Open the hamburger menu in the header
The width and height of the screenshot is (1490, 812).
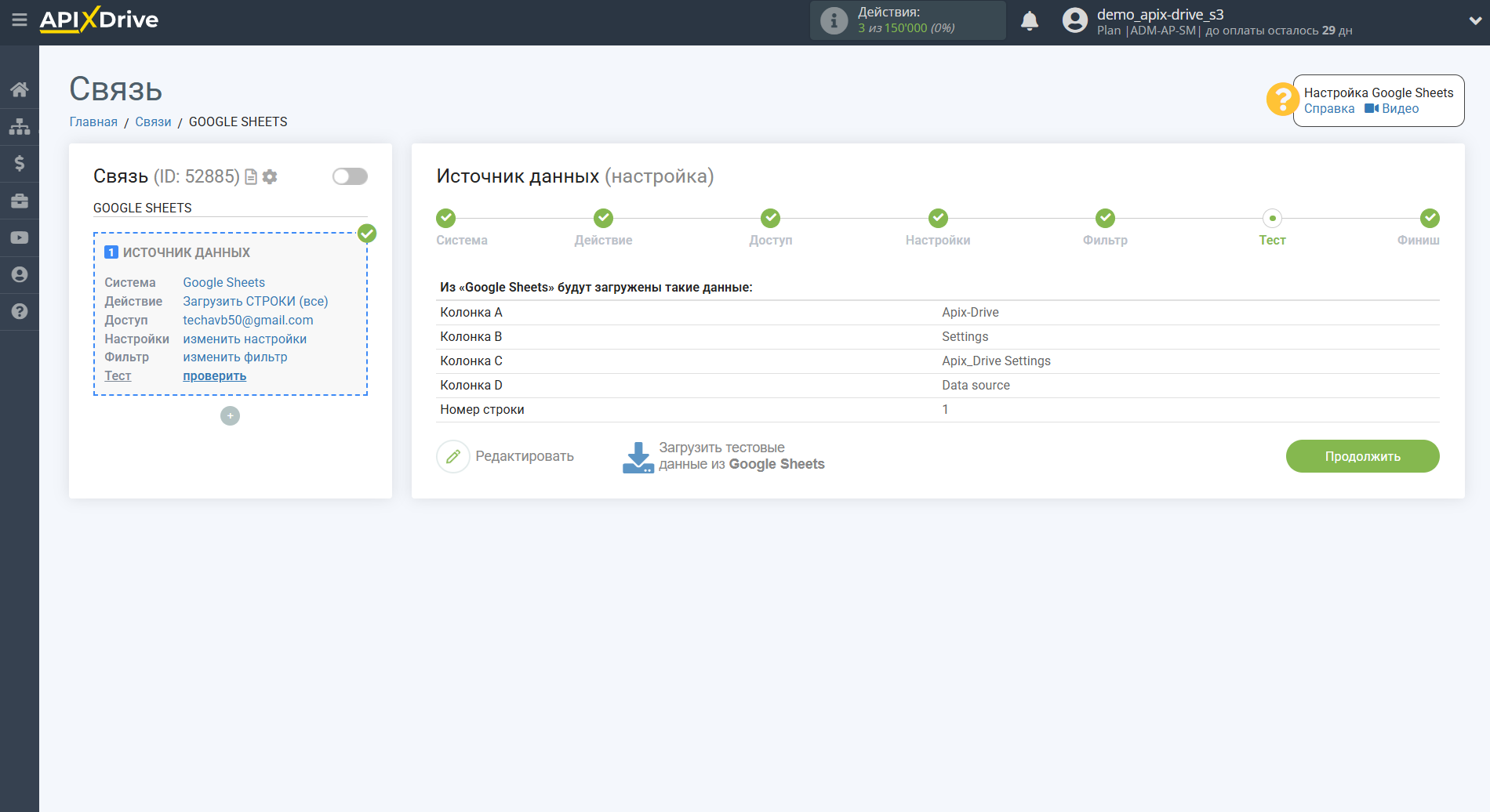(x=20, y=20)
